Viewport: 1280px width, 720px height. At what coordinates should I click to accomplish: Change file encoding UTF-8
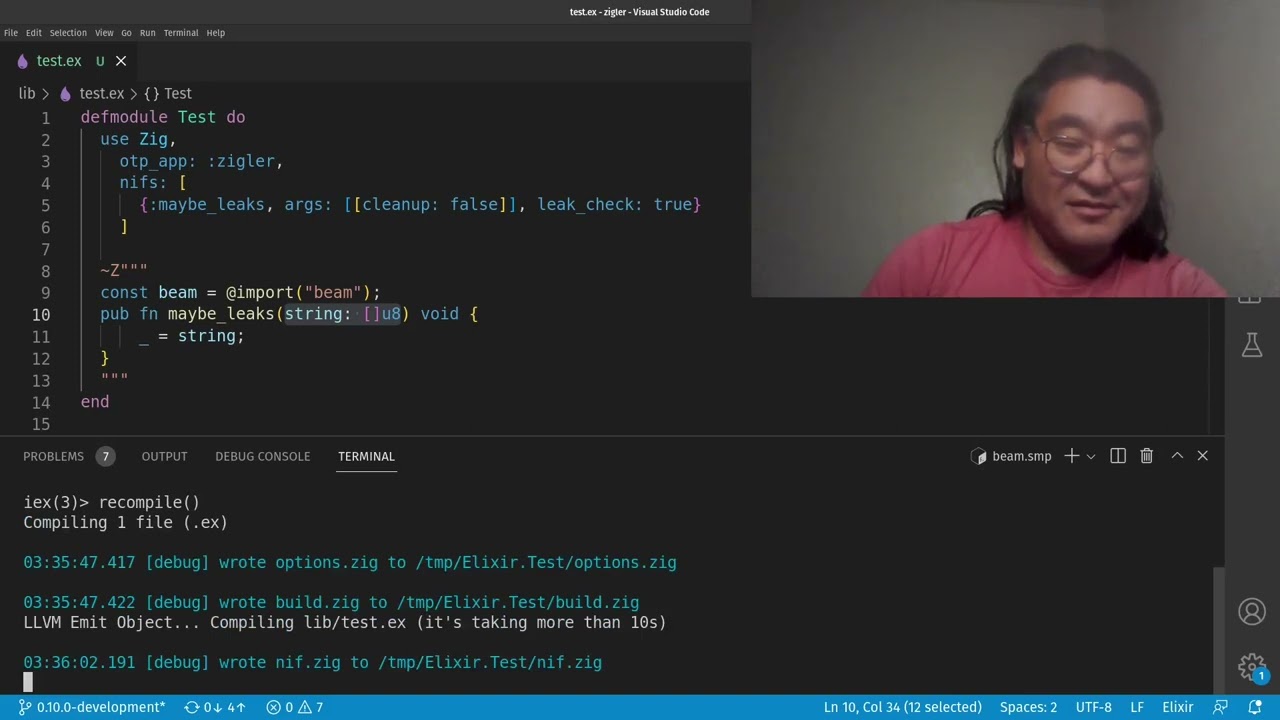1094,707
